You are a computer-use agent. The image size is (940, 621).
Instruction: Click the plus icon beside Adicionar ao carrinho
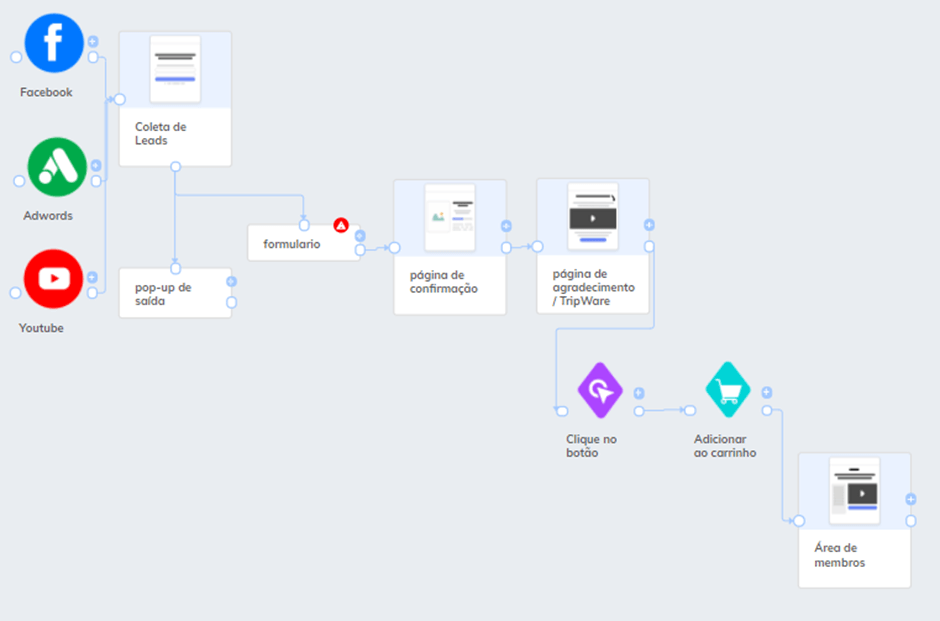[767, 392]
